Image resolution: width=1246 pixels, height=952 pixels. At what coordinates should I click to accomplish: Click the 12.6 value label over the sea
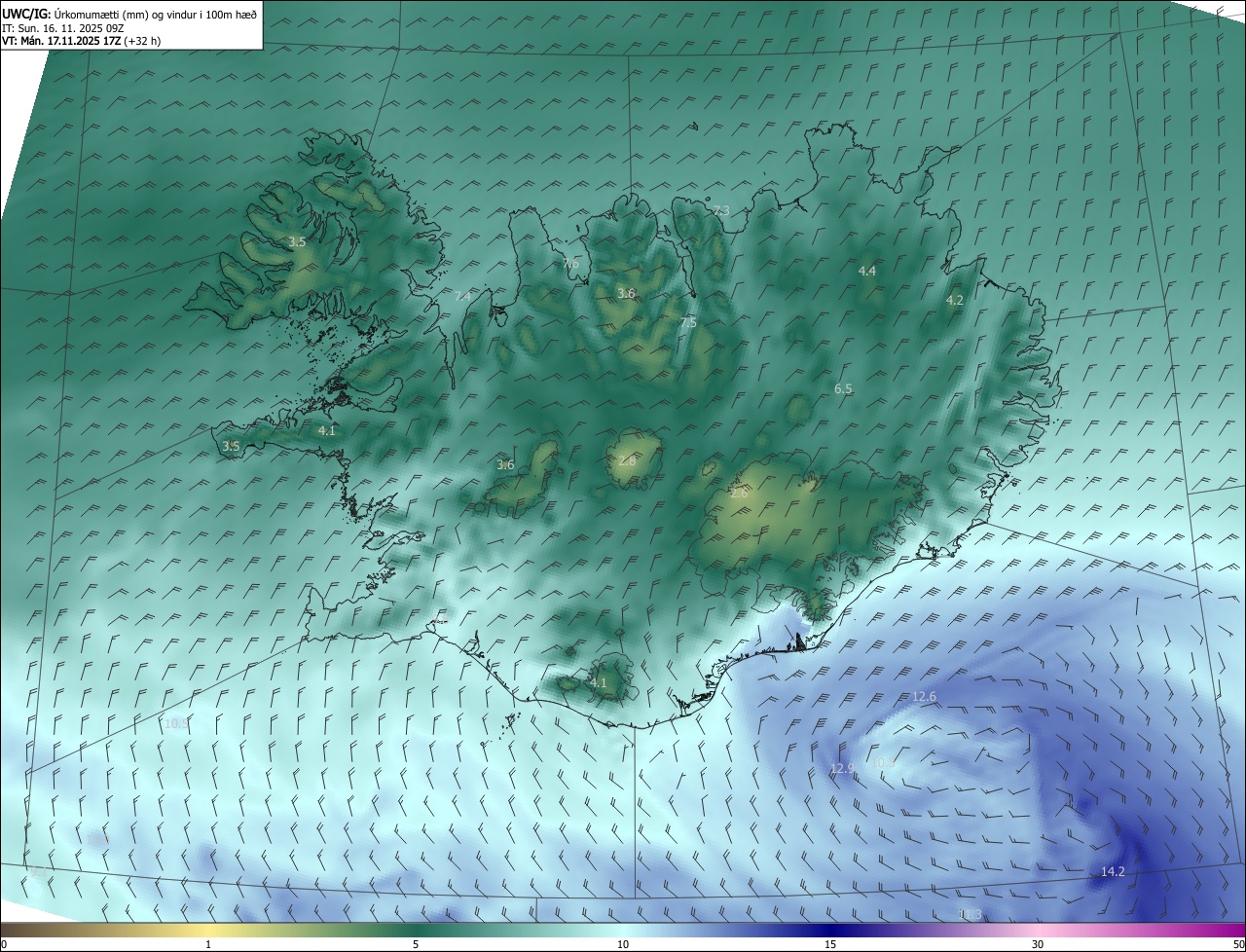[924, 696]
